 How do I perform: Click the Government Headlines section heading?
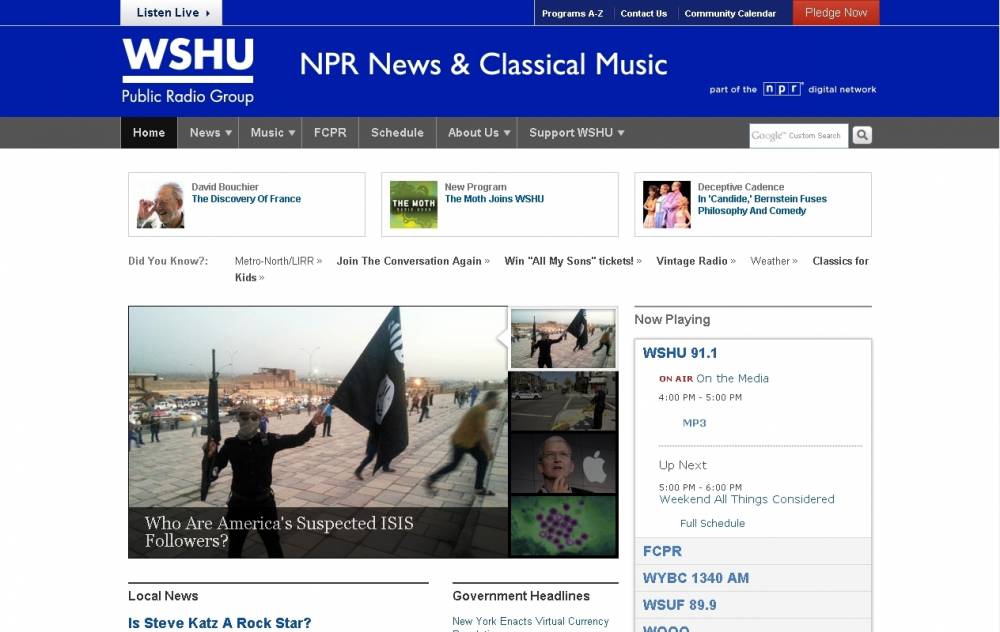(x=521, y=596)
